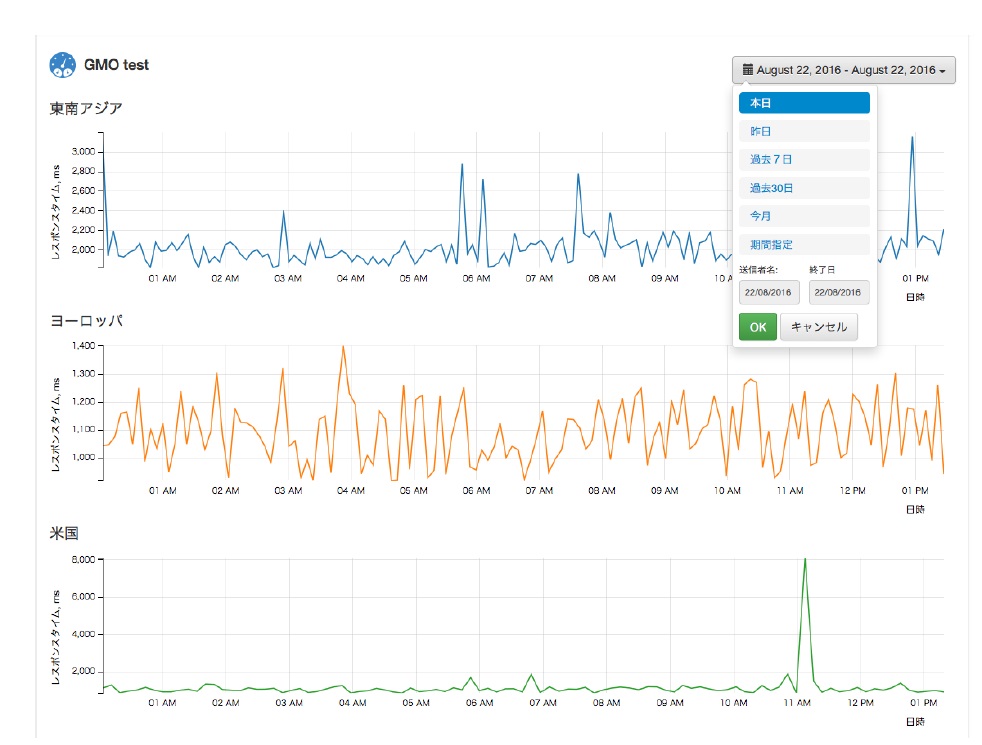Click the 東南アジア chart heading
Image resolution: width=982 pixels, height=745 pixels.
click(86, 108)
